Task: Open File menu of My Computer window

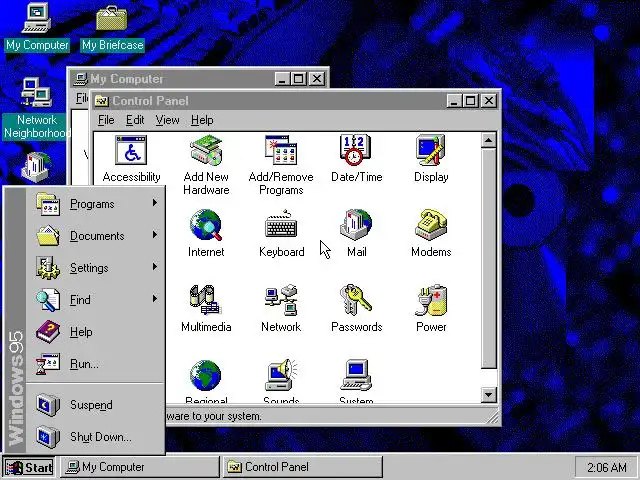Action: (x=82, y=98)
